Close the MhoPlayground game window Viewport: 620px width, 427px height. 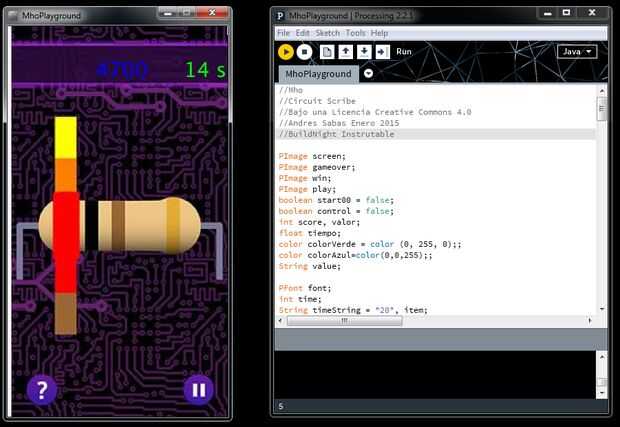pyautogui.click(x=212, y=13)
